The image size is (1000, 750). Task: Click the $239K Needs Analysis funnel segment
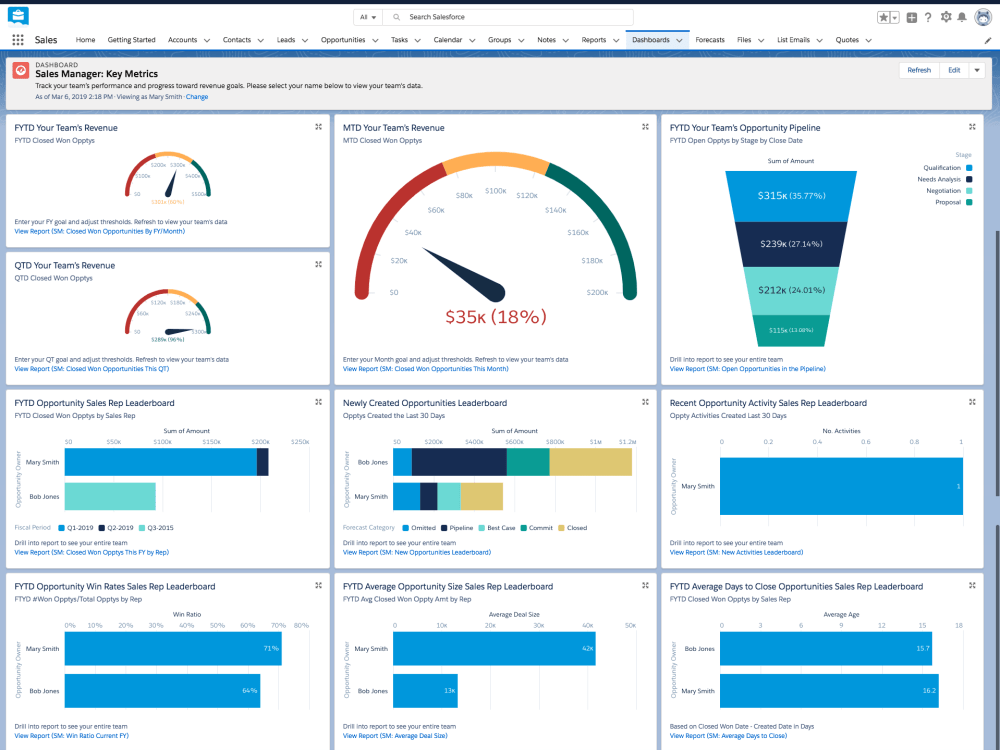click(x=791, y=244)
